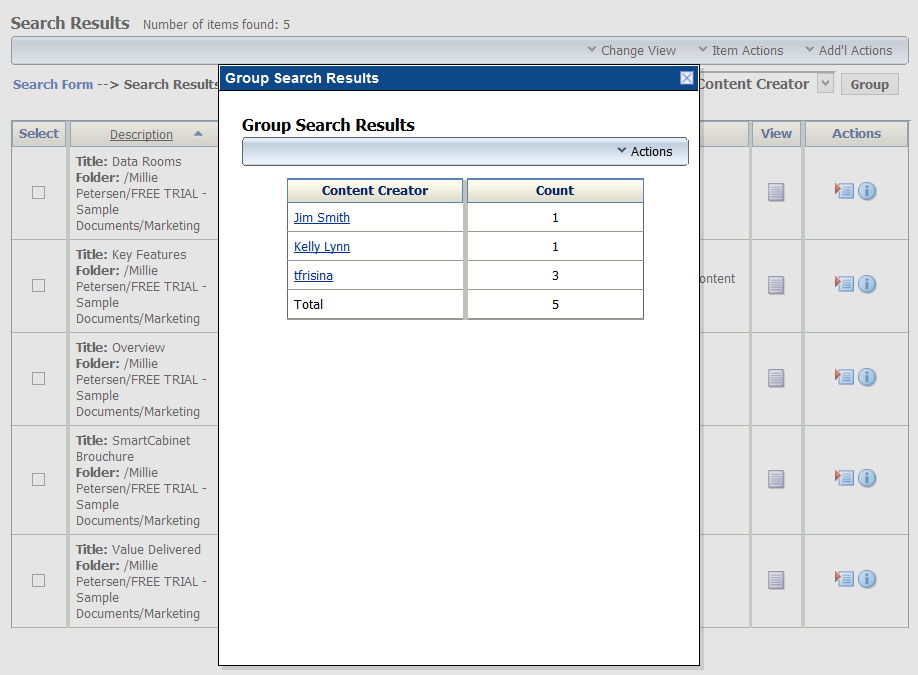Sort results by the Description column header

[140, 133]
